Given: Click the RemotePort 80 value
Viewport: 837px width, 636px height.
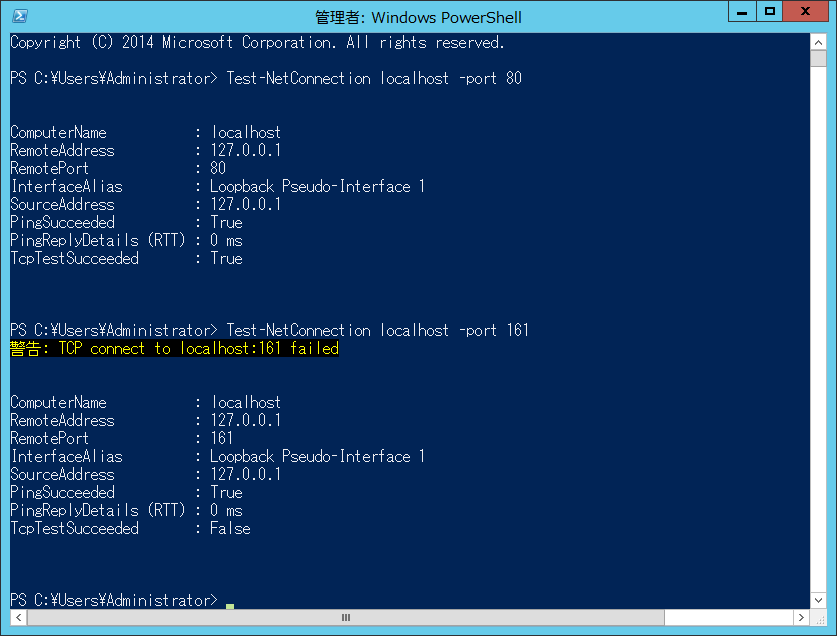Looking at the screenshot, I should pos(218,168).
